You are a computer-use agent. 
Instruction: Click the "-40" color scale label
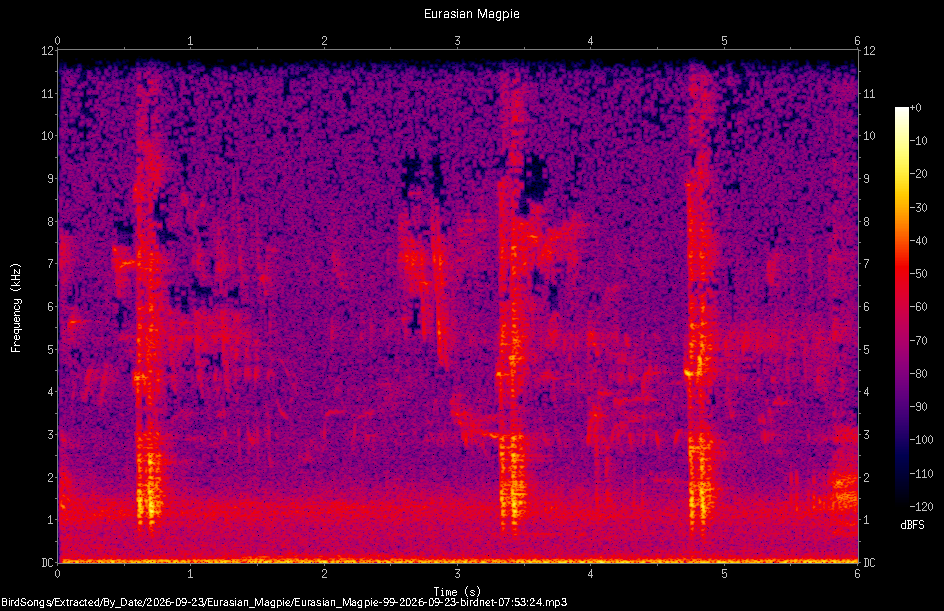[918, 241]
